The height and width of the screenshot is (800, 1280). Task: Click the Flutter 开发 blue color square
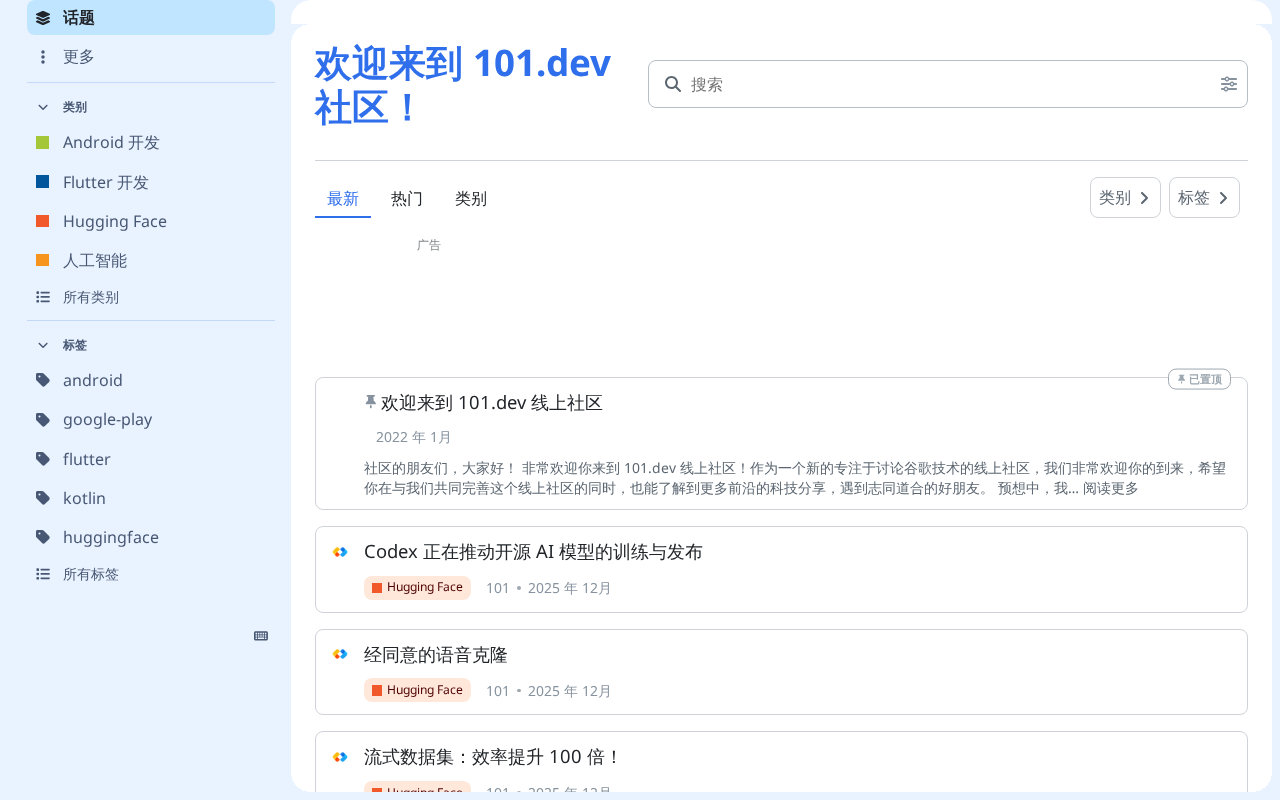coord(43,182)
